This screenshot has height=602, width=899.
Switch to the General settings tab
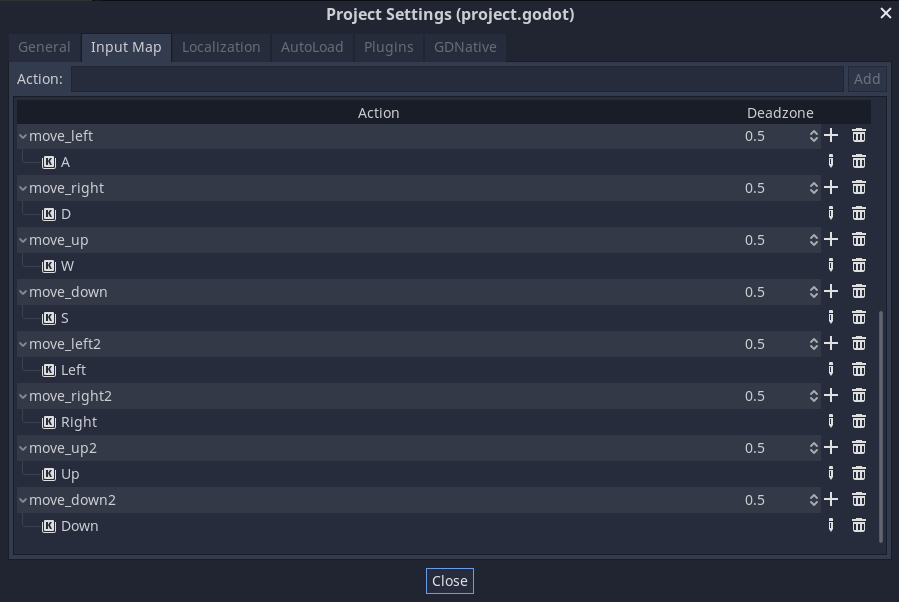point(42,46)
